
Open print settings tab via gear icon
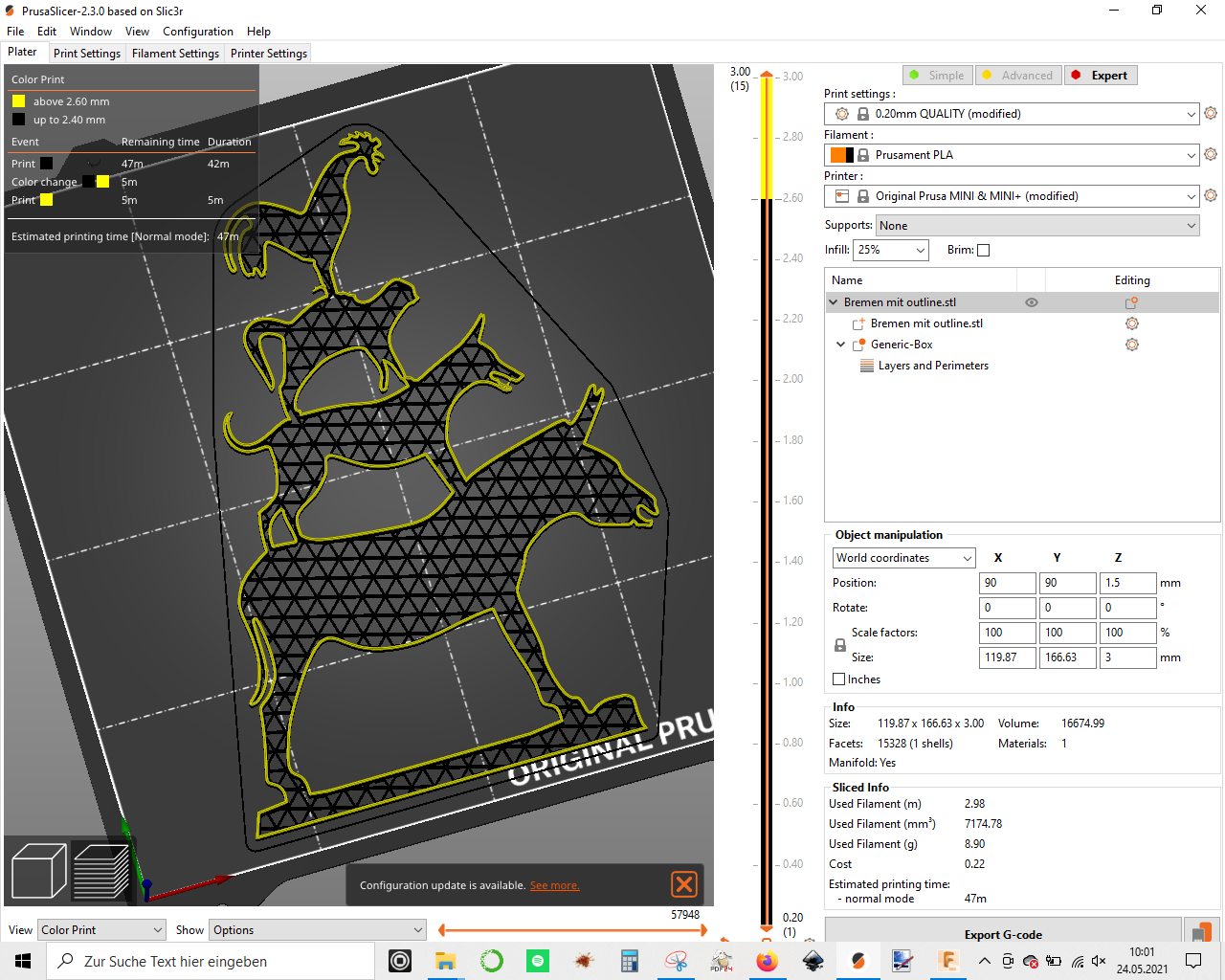[x=1211, y=113]
